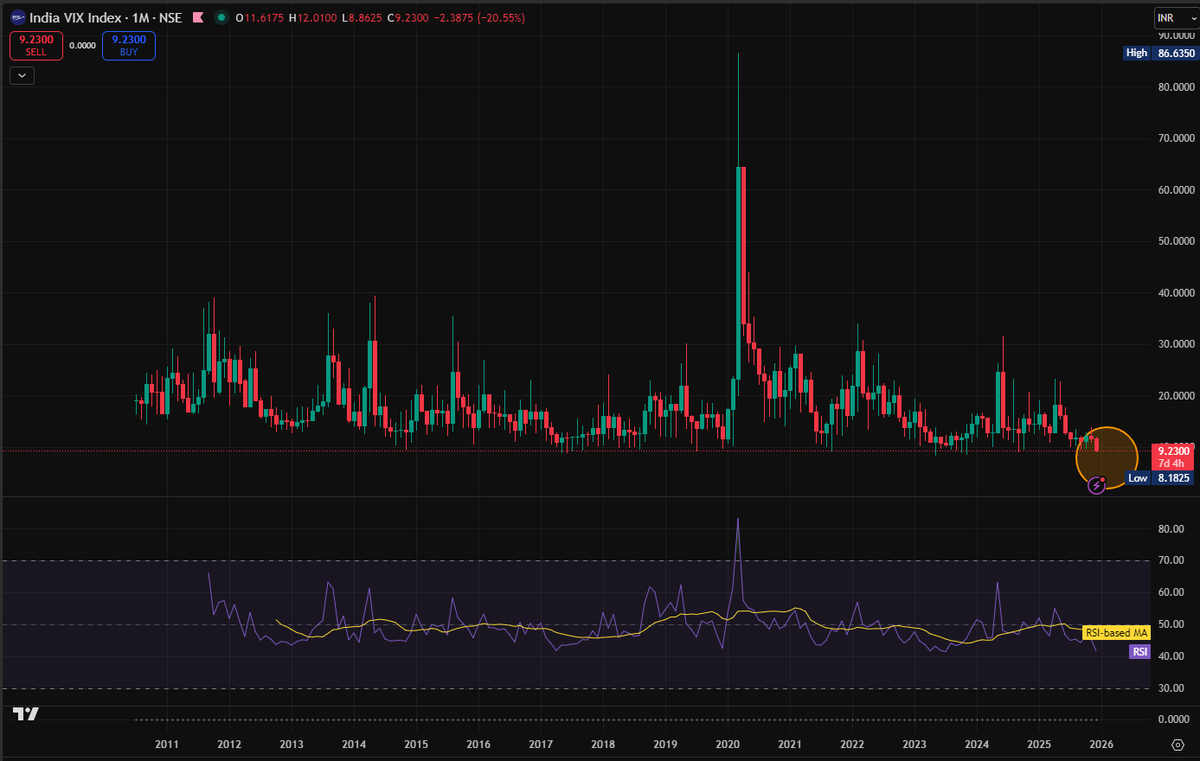Click the TradingView logo
The image size is (1200, 761).
(x=26, y=713)
